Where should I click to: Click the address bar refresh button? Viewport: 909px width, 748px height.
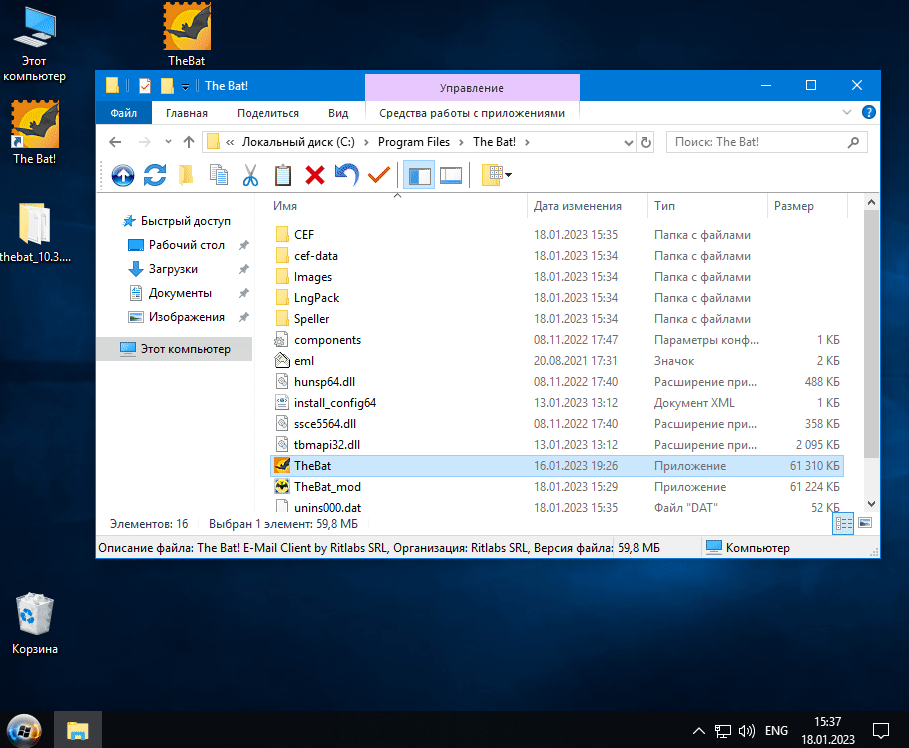(645, 142)
